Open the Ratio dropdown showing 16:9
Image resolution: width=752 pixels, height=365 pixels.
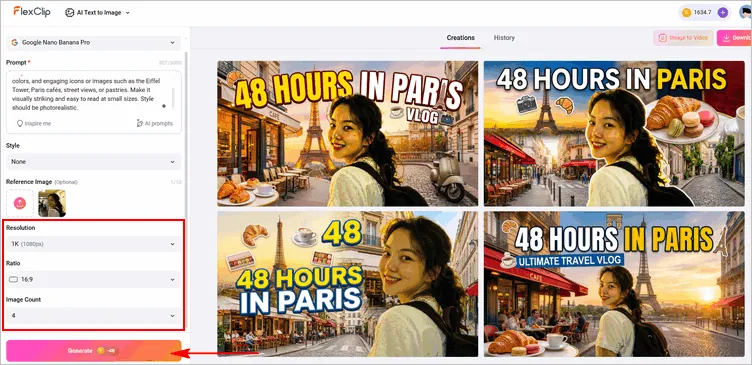point(94,279)
